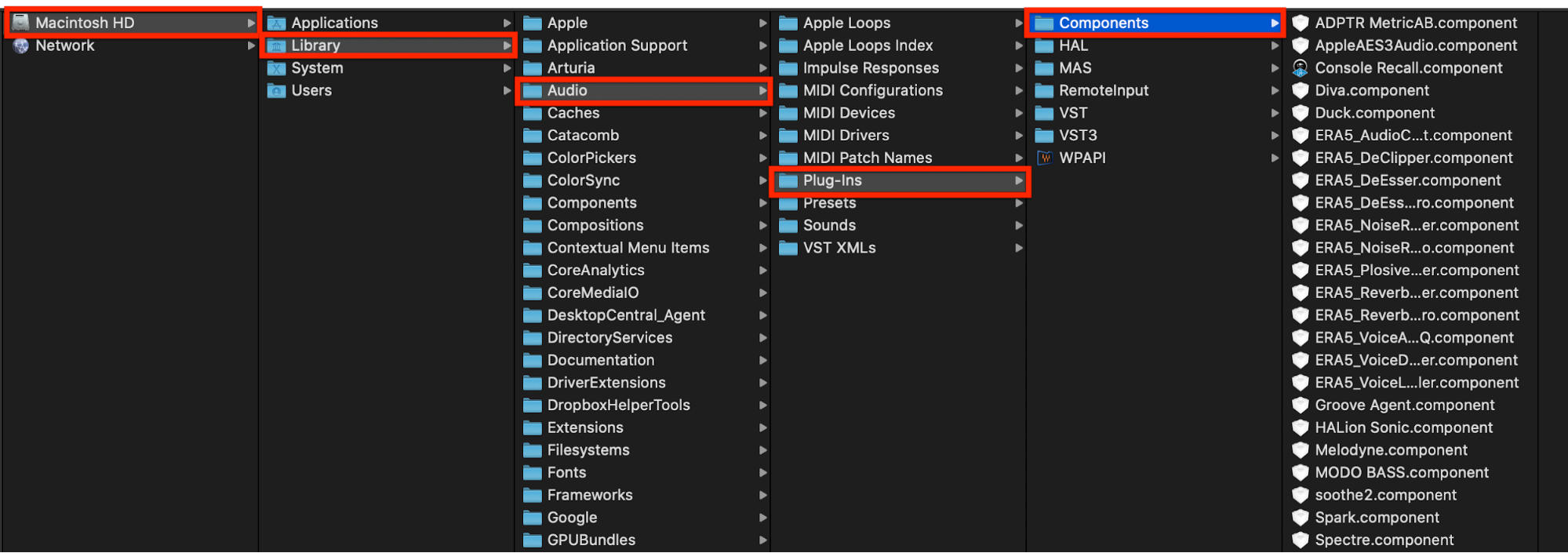Select the Presets folder
This screenshot has height=553, width=1568.
[x=829, y=203]
